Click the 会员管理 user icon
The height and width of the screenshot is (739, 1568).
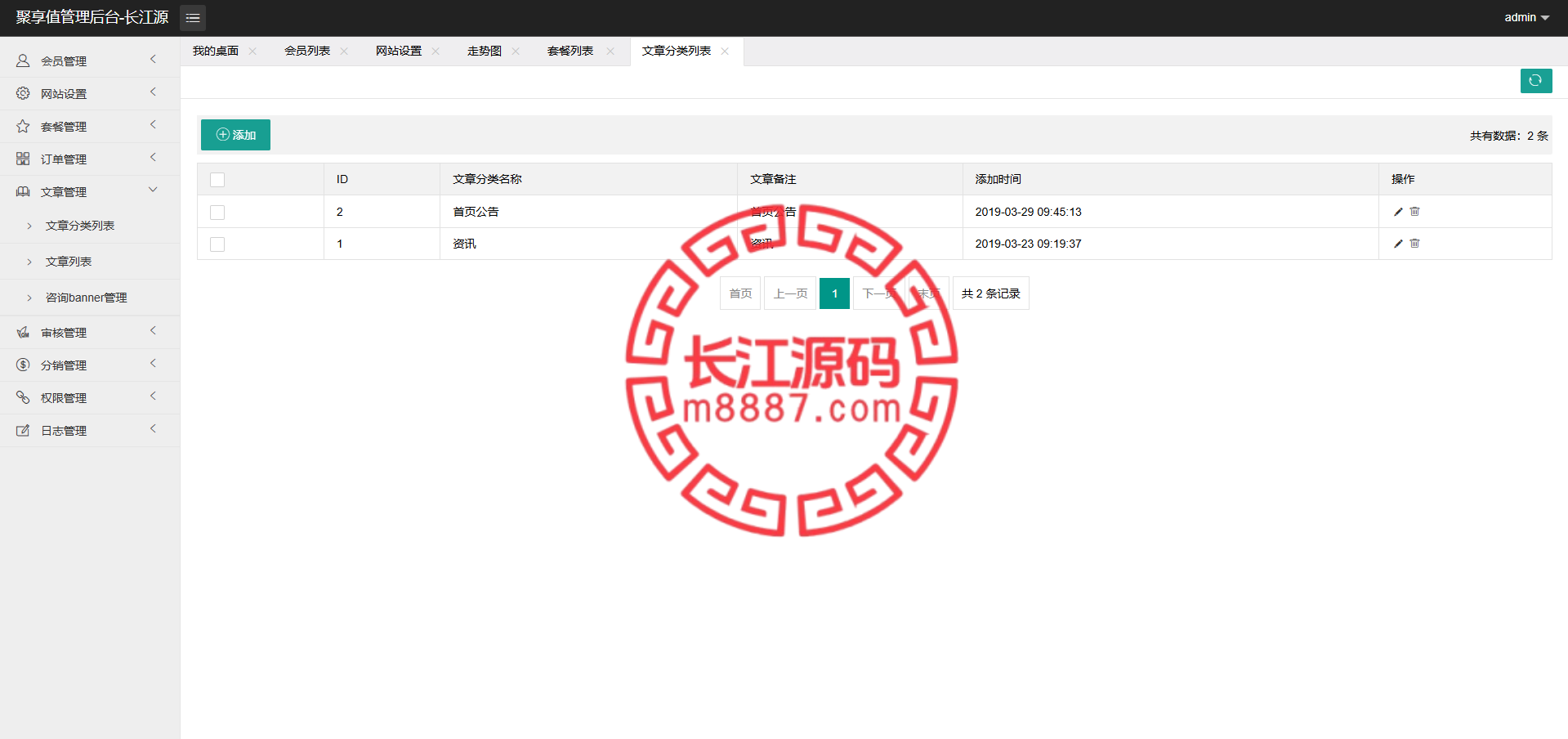[x=23, y=60]
